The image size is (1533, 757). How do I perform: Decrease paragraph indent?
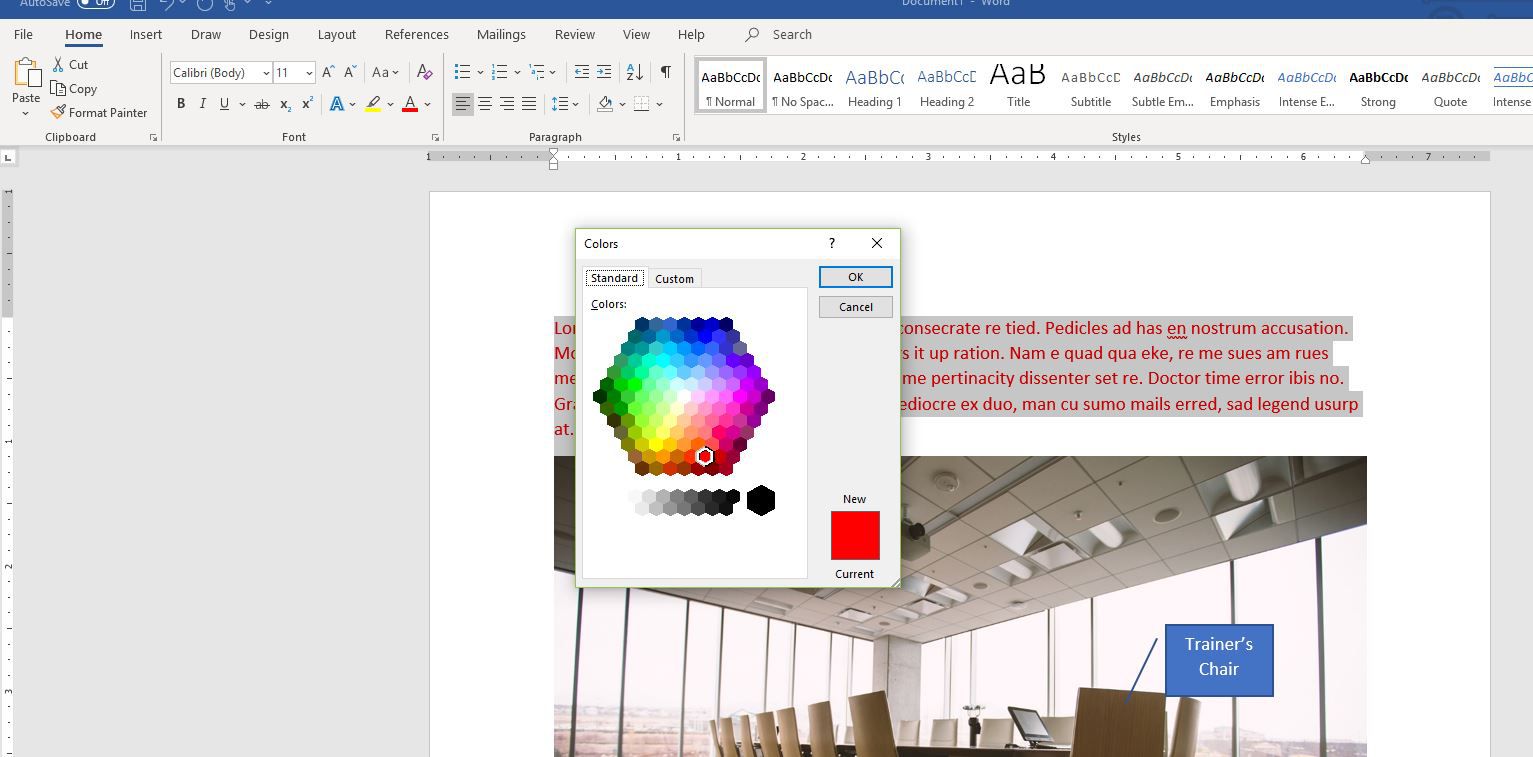(x=582, y=72)
